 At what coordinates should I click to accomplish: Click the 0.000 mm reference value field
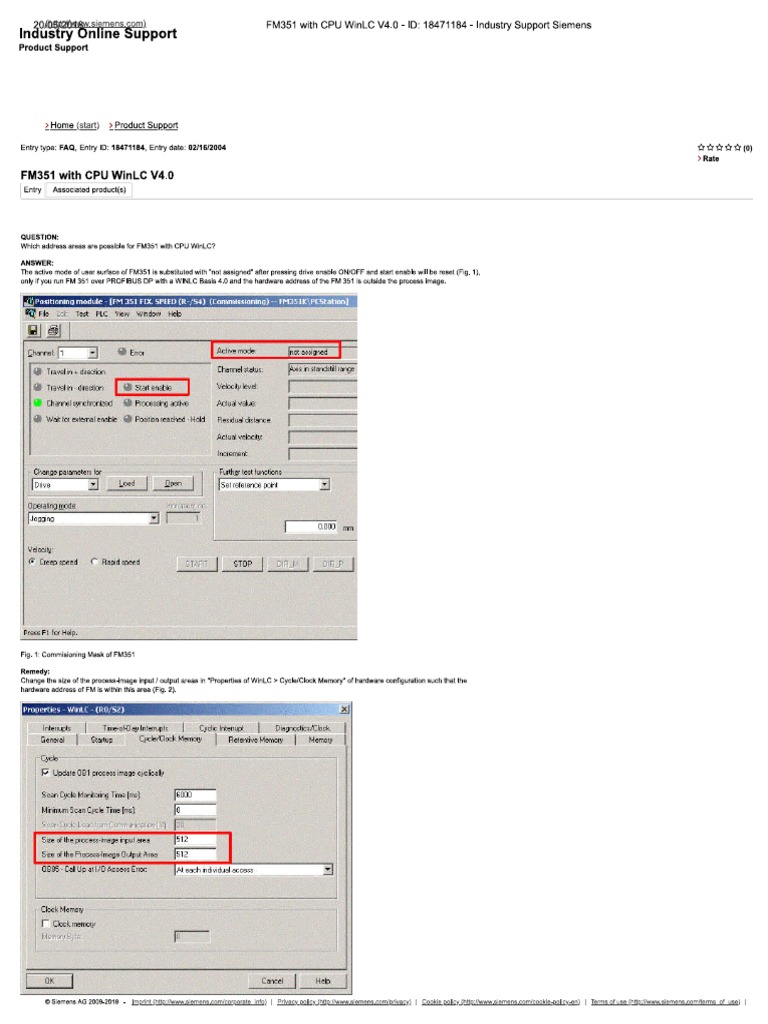(312, 526)
